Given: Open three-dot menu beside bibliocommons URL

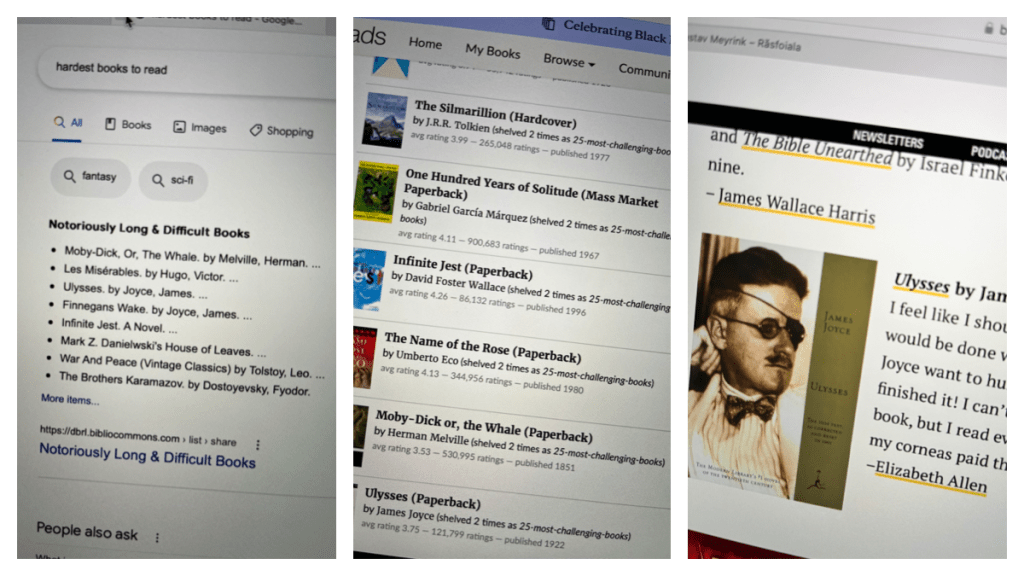Looking at the screenshot, I should 257,444.
